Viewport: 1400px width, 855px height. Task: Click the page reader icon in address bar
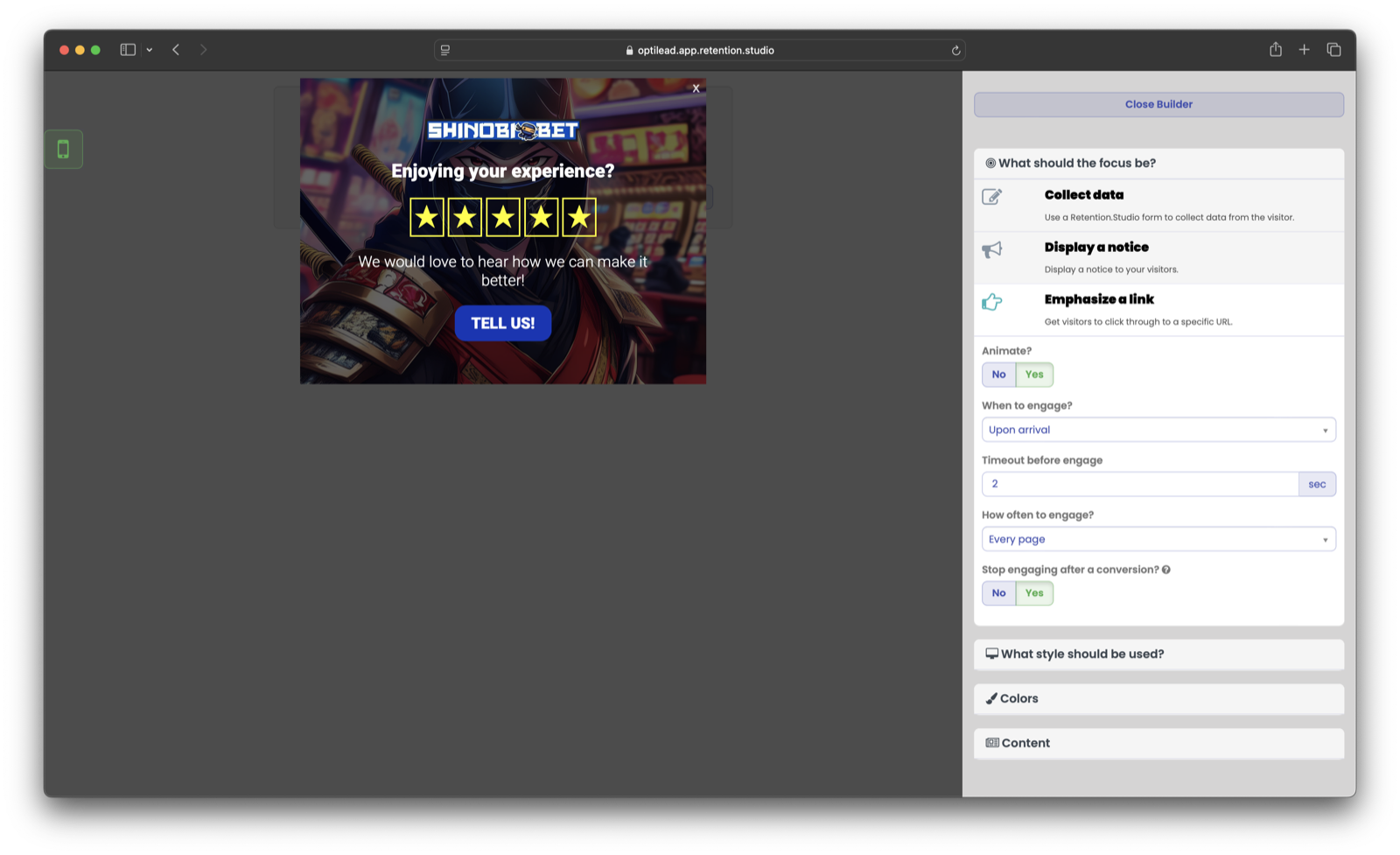445,51
